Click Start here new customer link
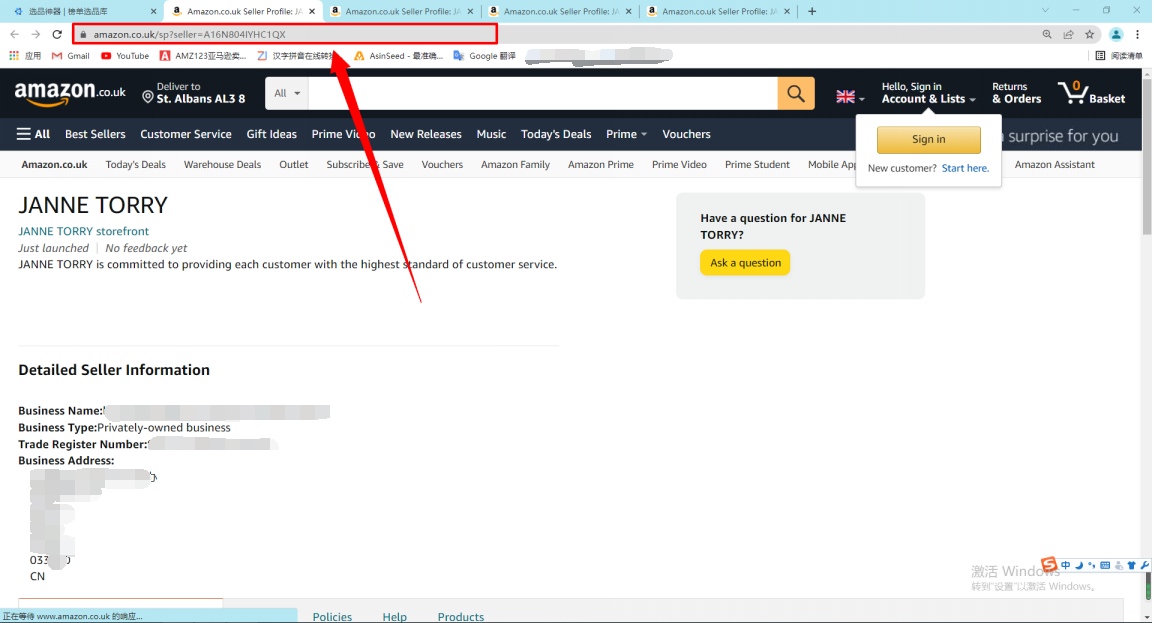 (965, 168)
